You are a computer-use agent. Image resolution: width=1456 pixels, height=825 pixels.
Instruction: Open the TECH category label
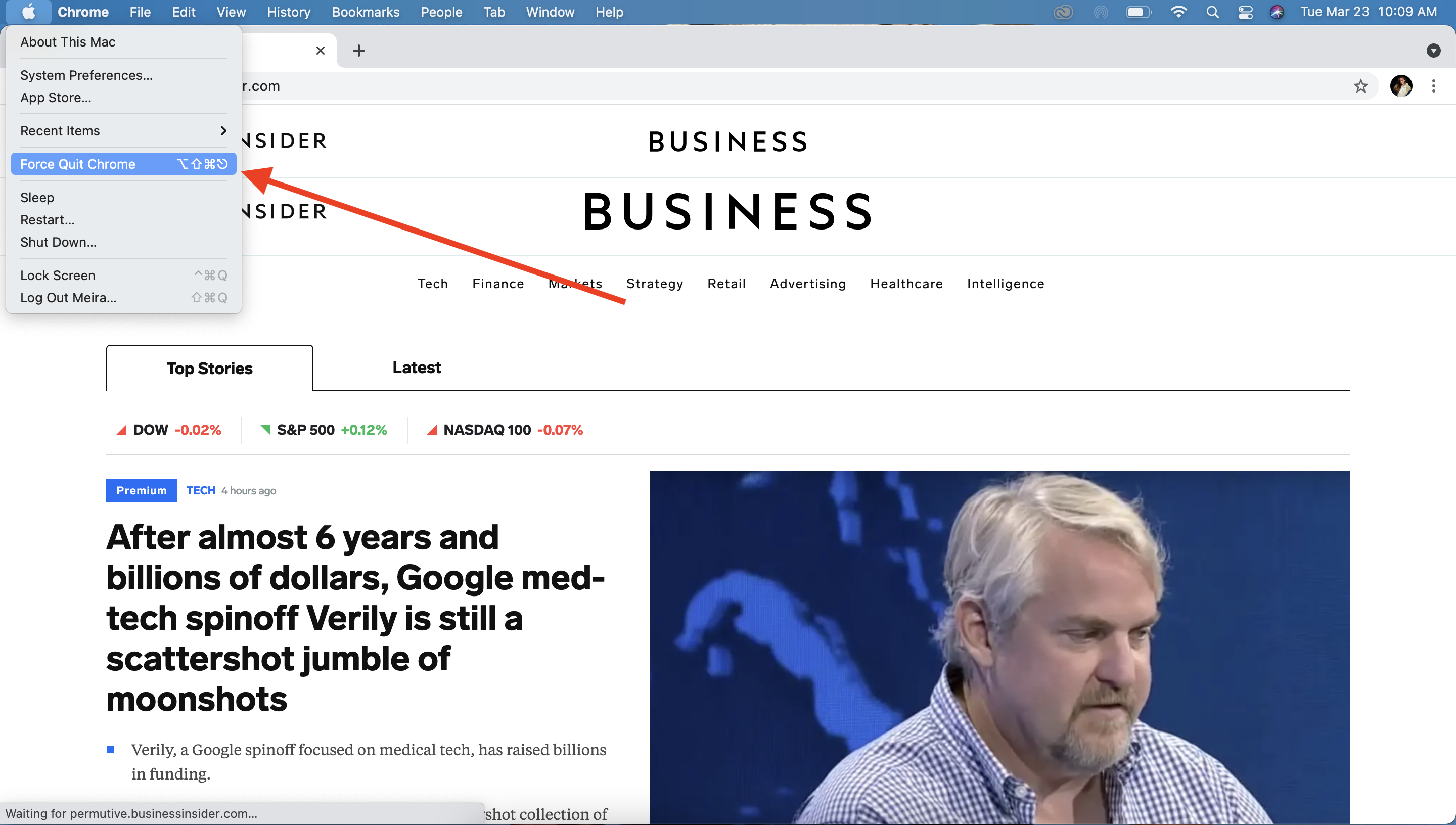201,491
